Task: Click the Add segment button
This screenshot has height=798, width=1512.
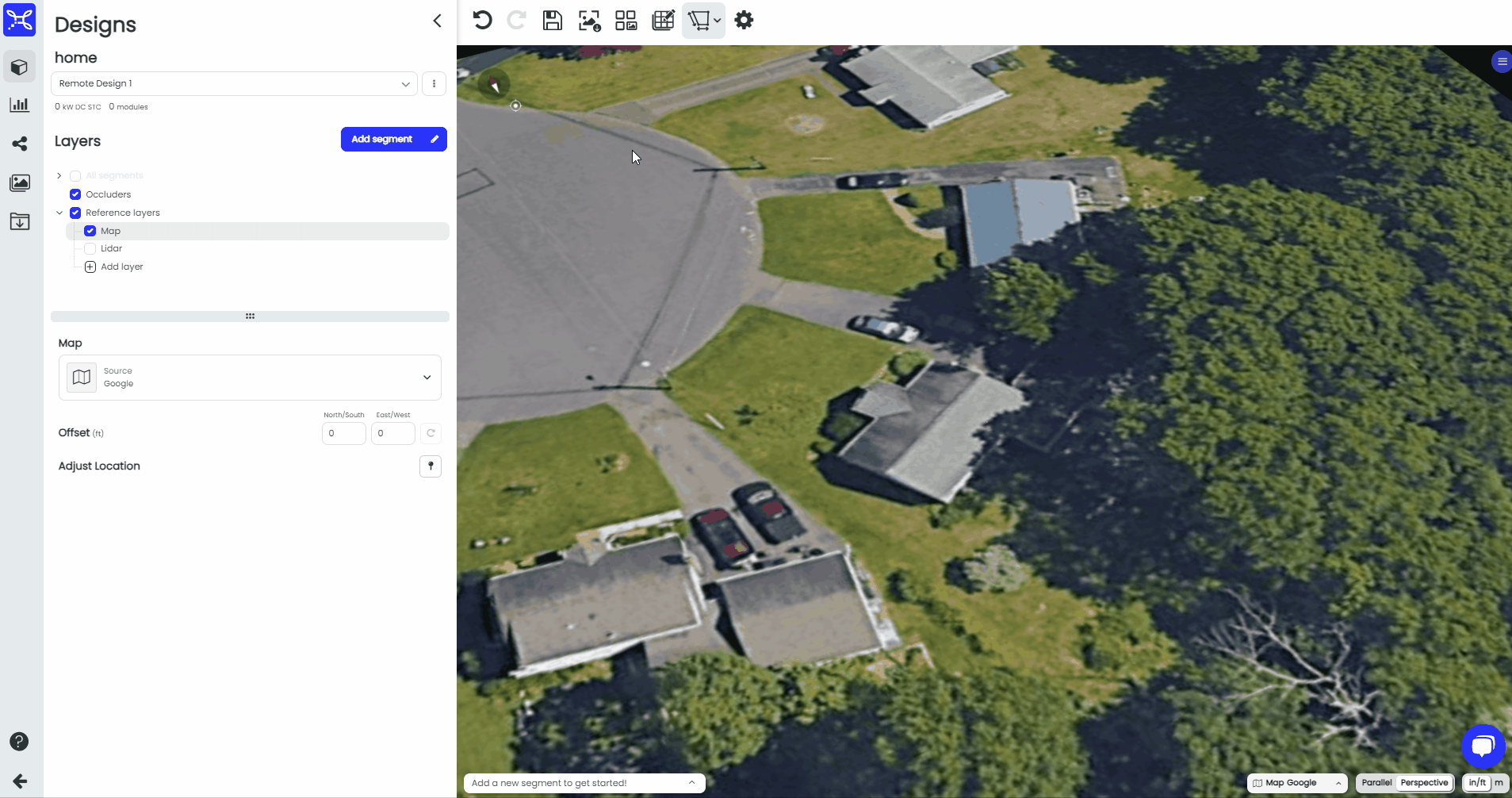Action: point(393,139)
